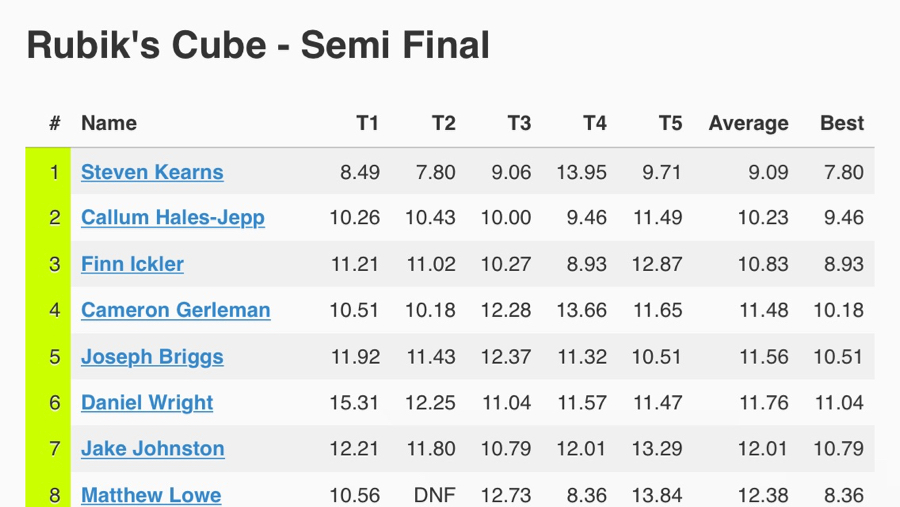Click the # rank column header

click(55, 123)
